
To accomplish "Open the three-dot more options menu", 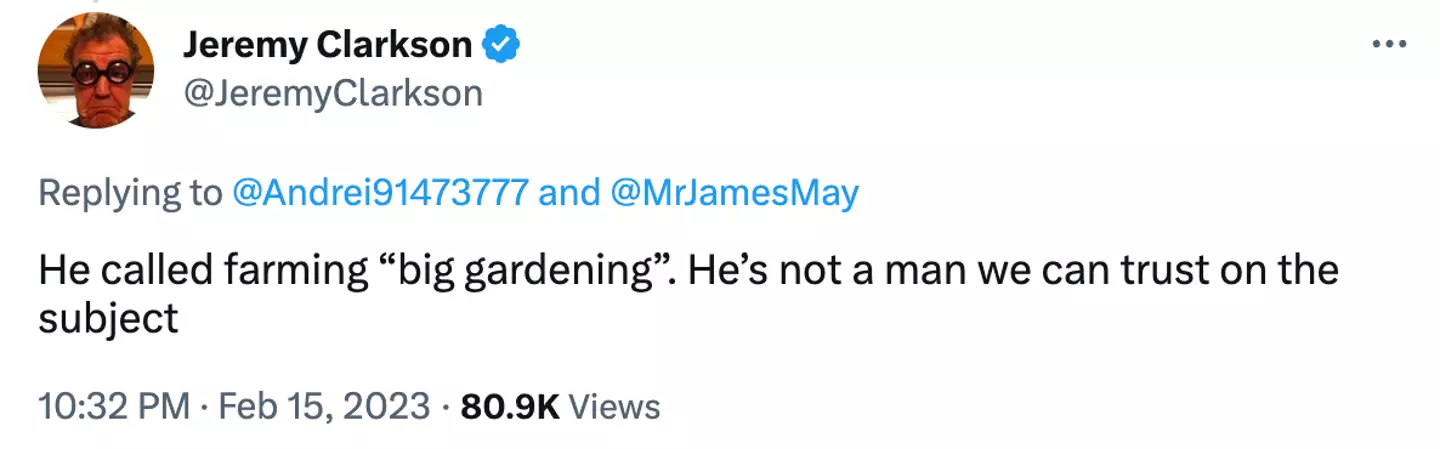I will tap(1389, 46).
